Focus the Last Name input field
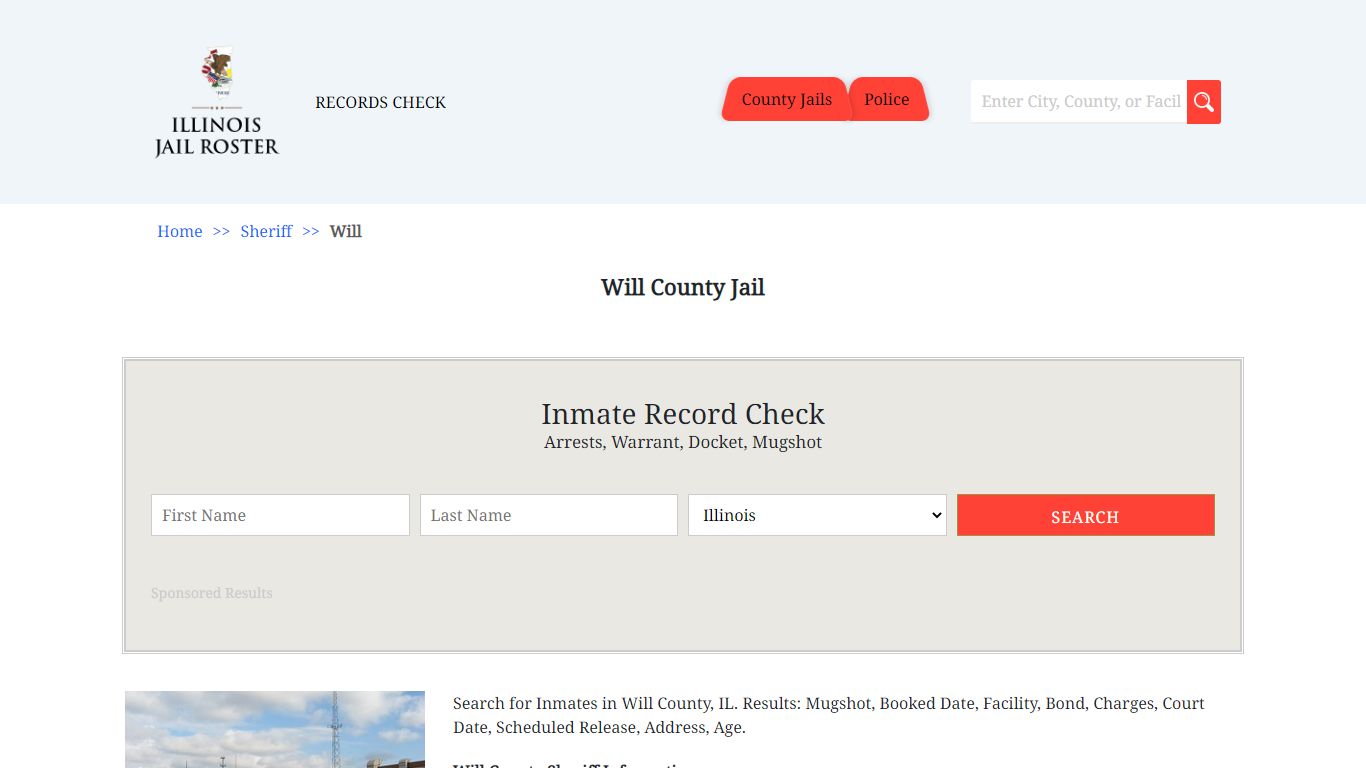 point(549,515)
